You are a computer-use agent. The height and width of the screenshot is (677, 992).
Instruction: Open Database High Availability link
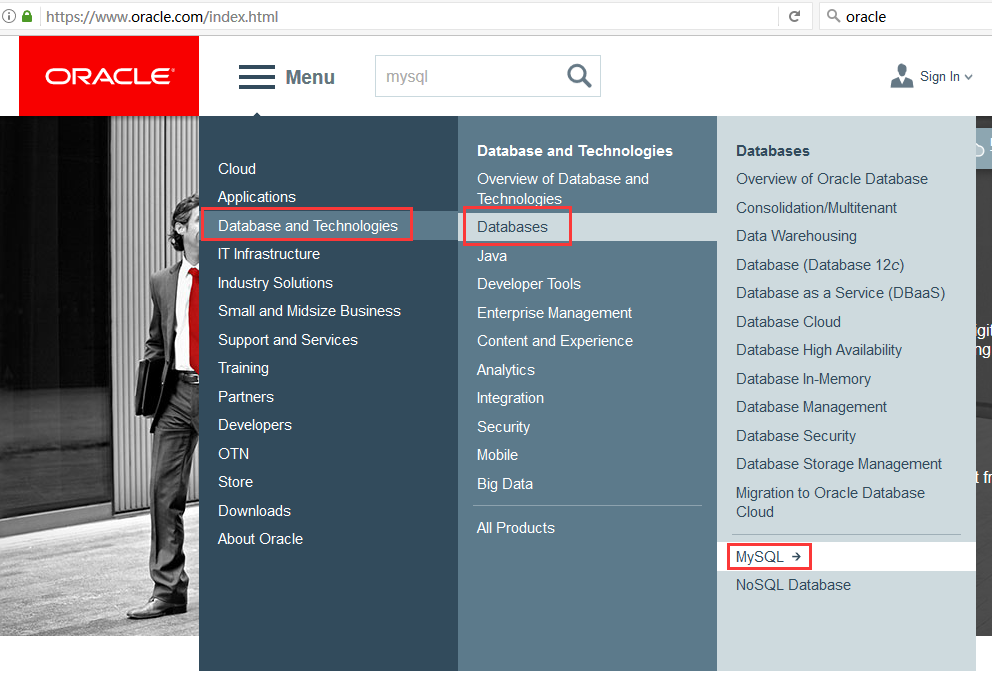coord(819,350)
